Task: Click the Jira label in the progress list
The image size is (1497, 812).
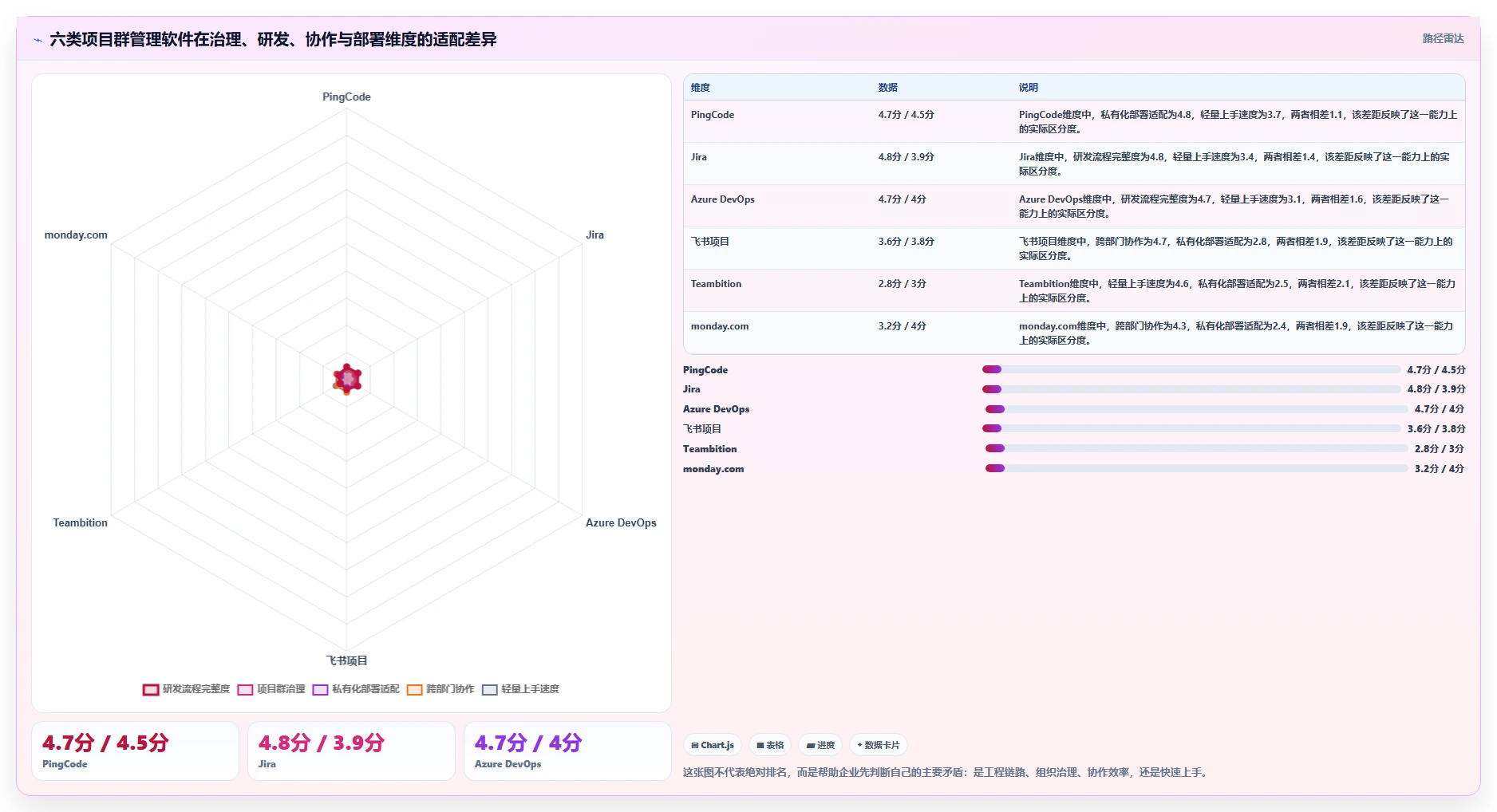Action: click(692, 389)
